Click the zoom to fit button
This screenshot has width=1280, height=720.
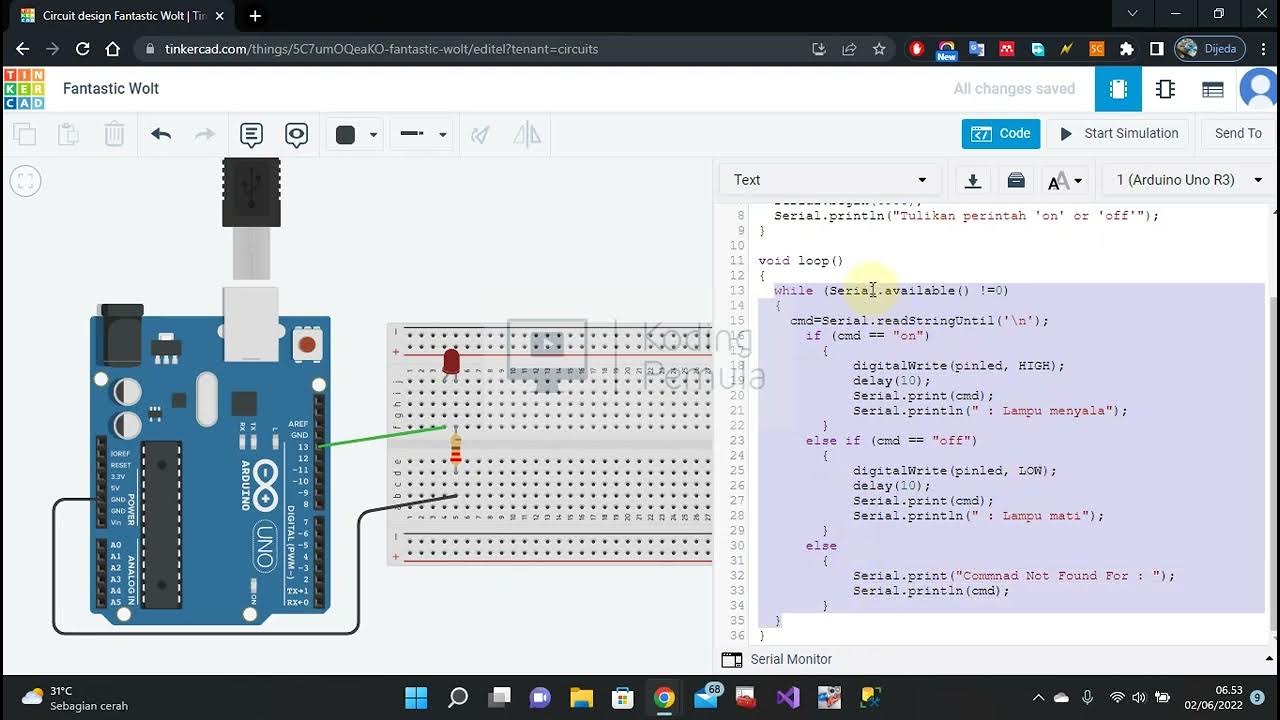tap(25, 181)
